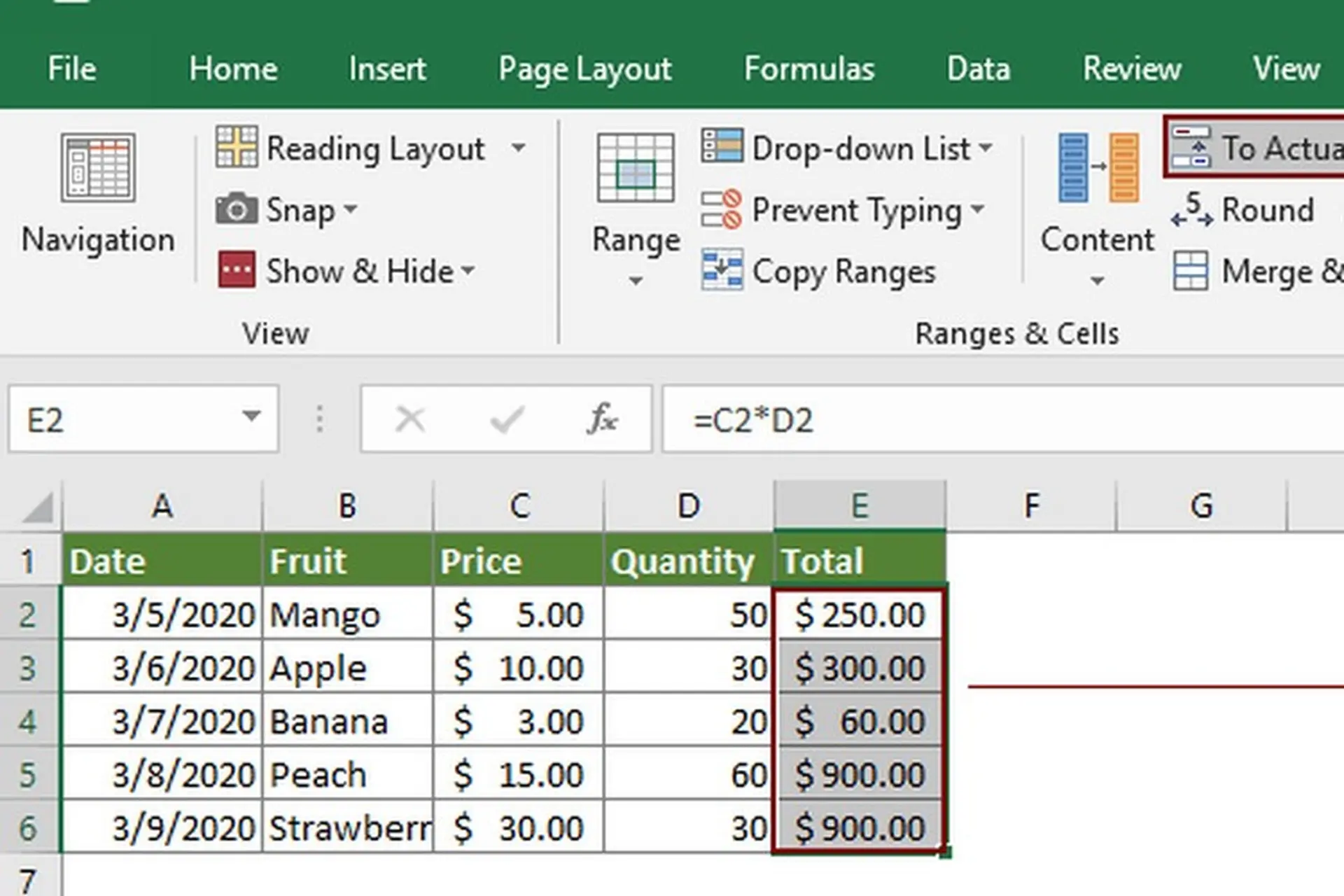Click the Enter checkmark in formula bar
Screen dimensions: 1344x896
point(507,419)
